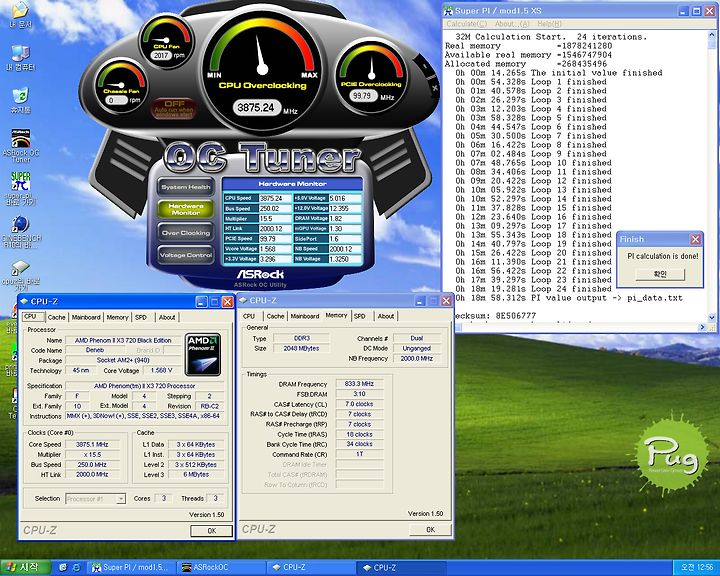Switch to Super PI taskbar button
The height and width of the screenshot is (576, 720).
tap(131, 568)
